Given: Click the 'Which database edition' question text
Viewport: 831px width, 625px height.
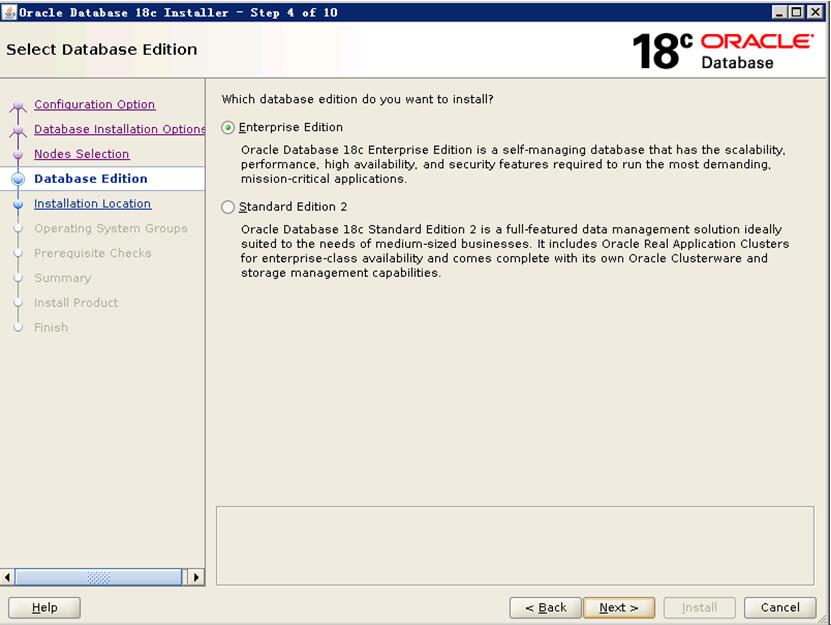Looking at the screenshot, I should 357,99.
